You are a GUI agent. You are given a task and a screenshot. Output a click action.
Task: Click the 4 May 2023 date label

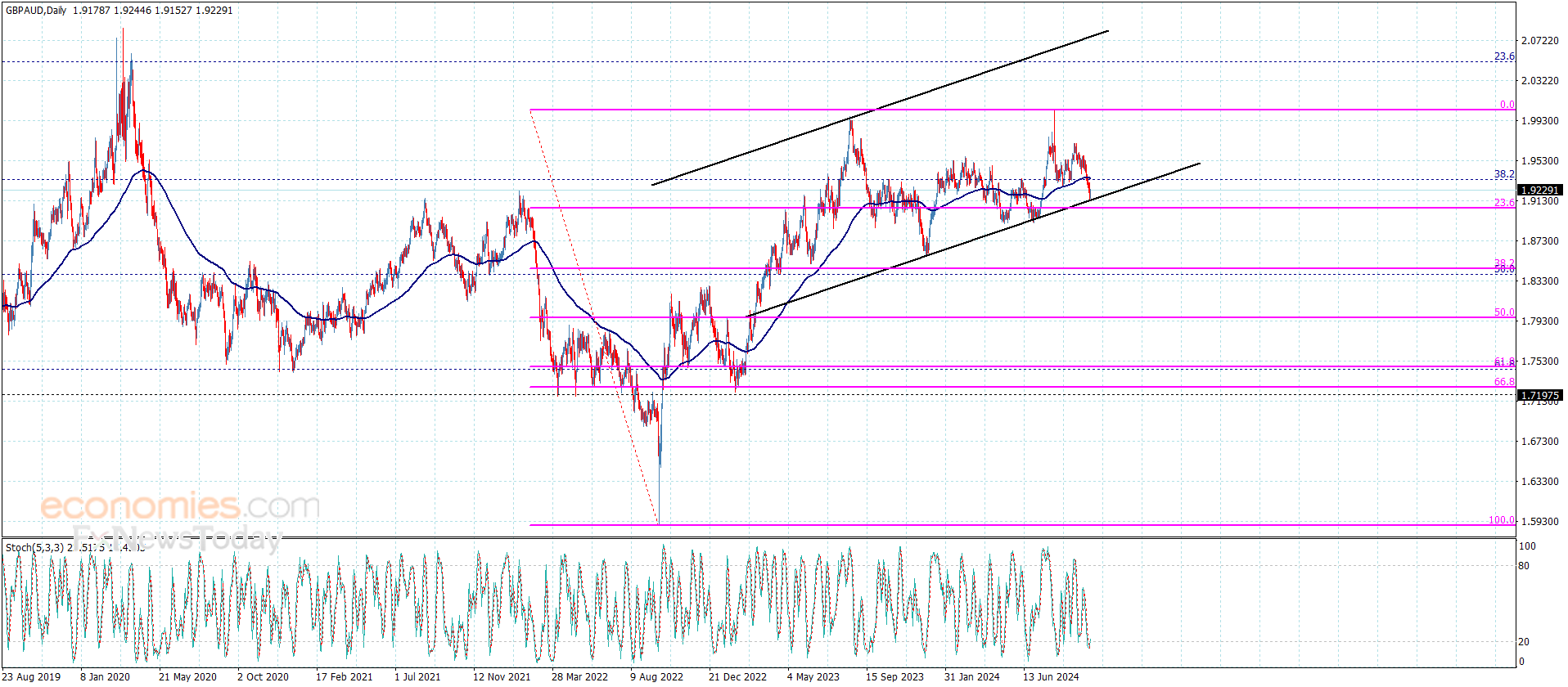pyautogui.click(x=813, y=676)
